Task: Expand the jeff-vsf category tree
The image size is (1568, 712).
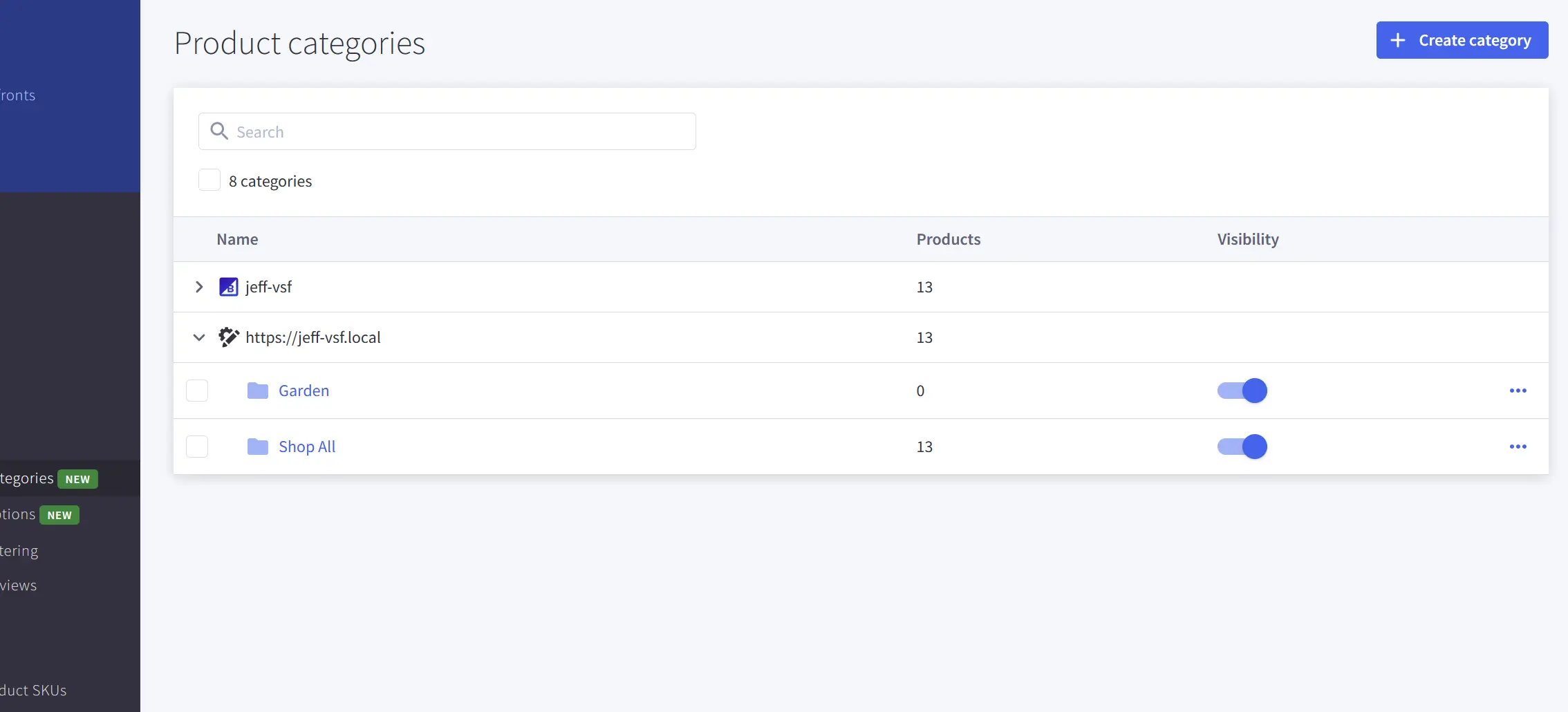Action: coord(199,286)
